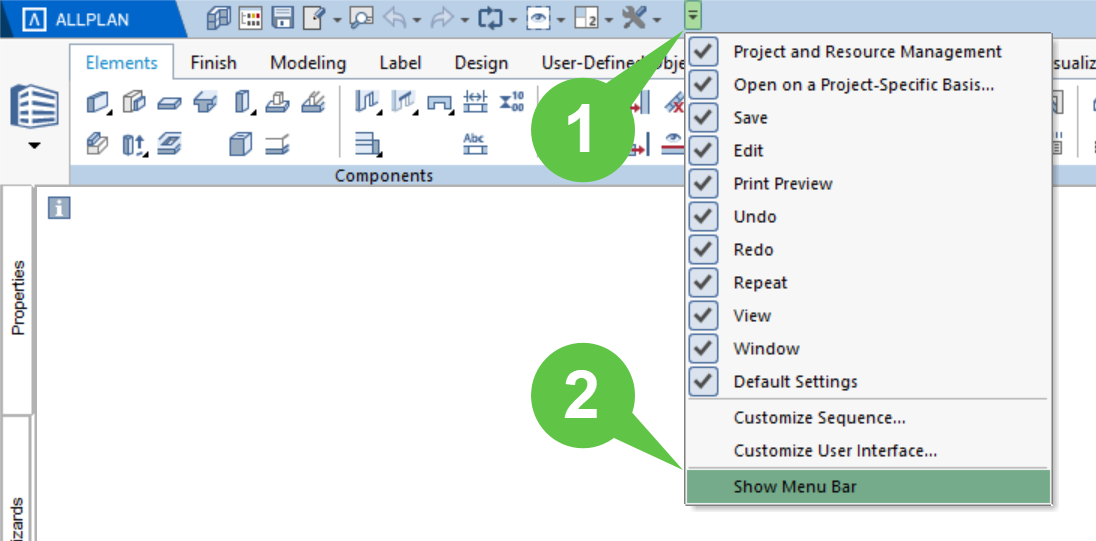Click the View eye icon in toolbar
The height and width of the screenshot is (541, 1096).
coord(538,19)
